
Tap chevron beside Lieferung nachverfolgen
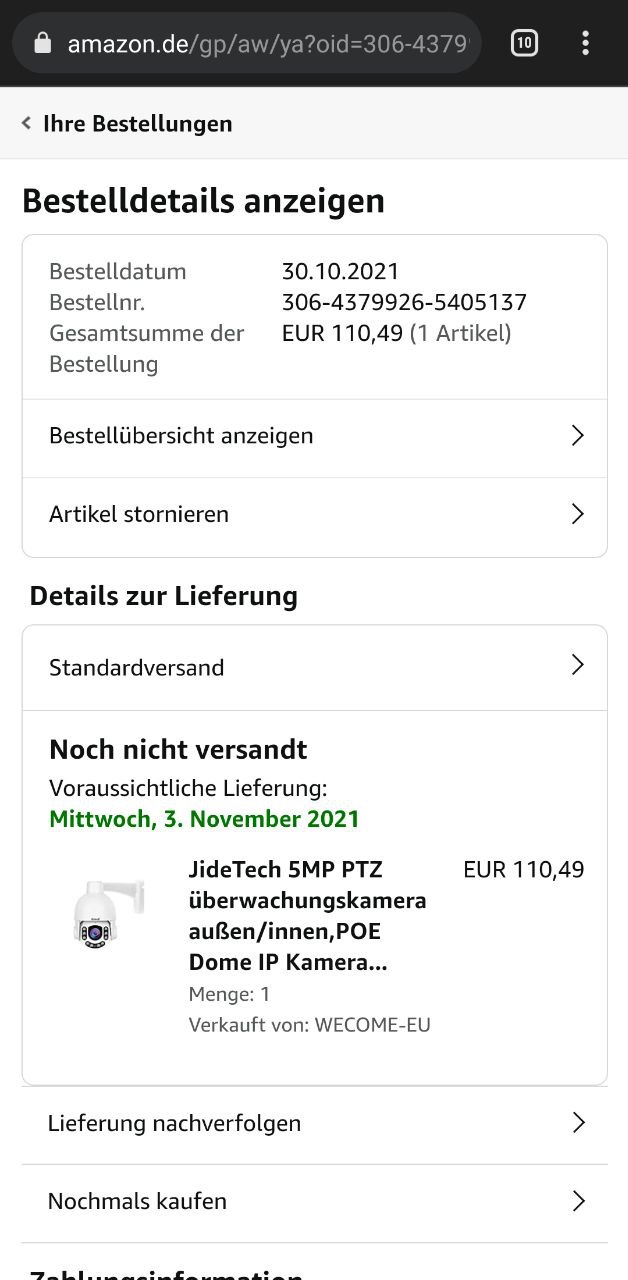point(577,1123)
